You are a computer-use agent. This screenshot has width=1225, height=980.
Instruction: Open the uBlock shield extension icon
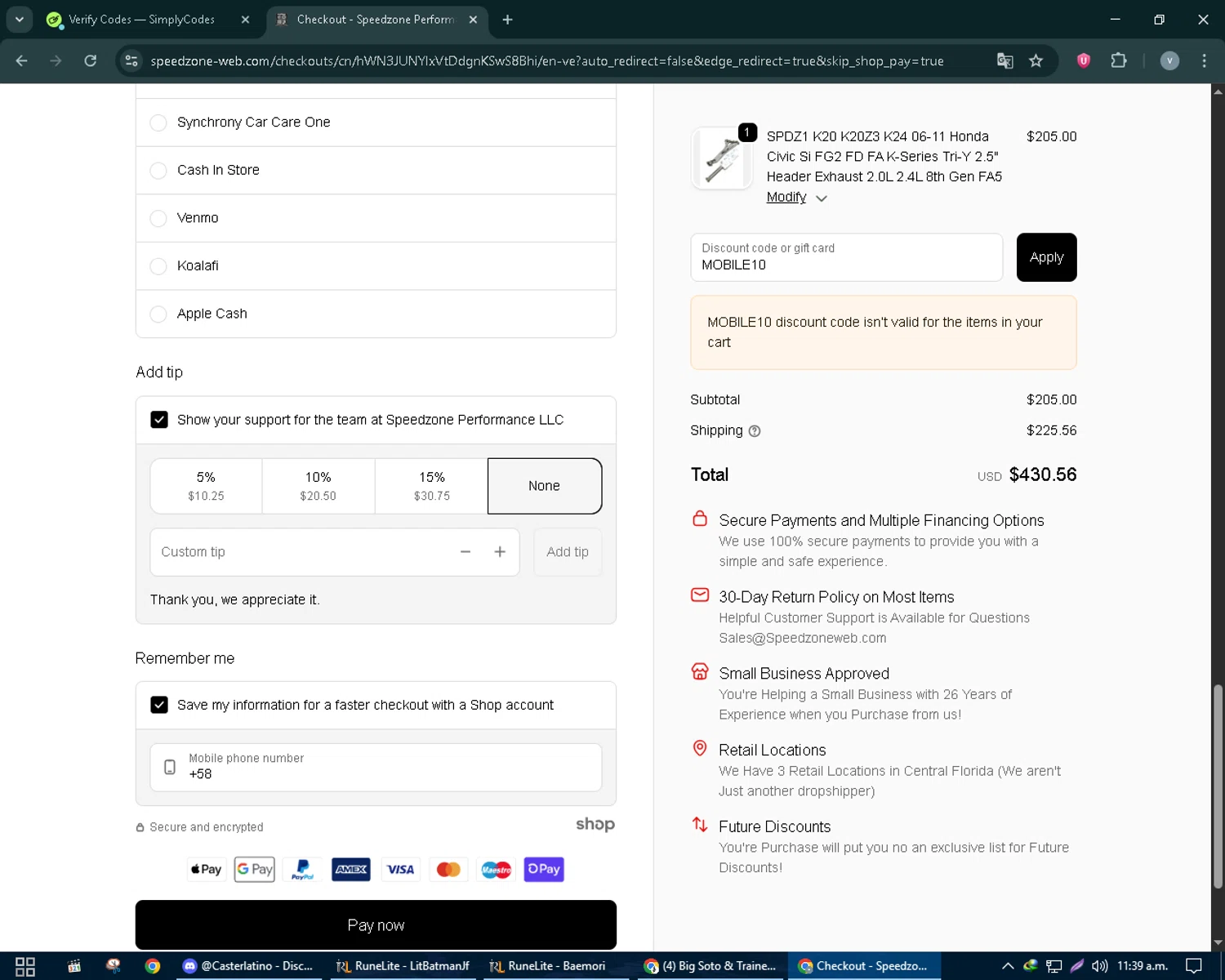click(1084, 60)
